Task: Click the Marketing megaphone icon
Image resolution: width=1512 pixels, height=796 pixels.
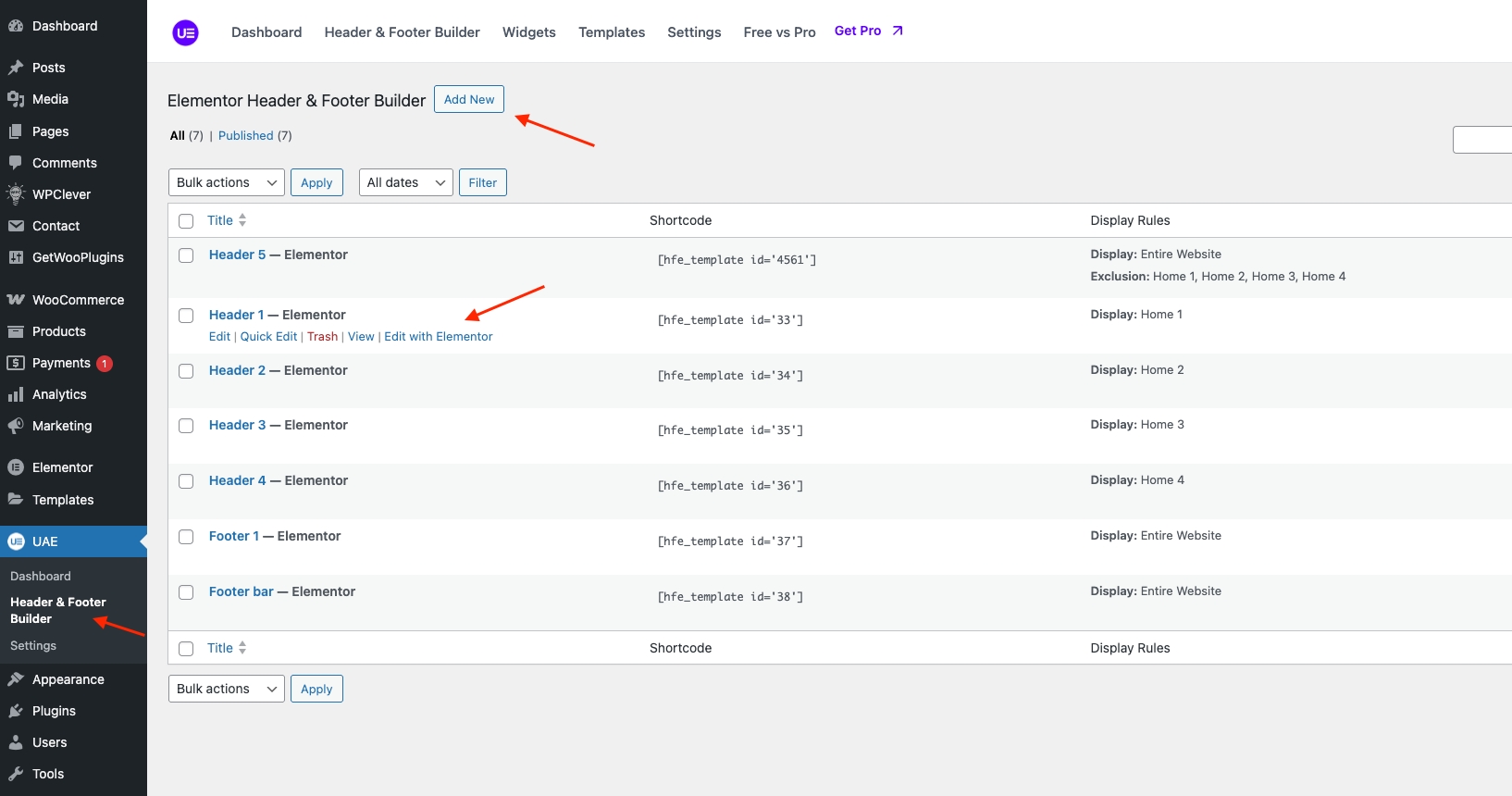Action: (16, 426)
